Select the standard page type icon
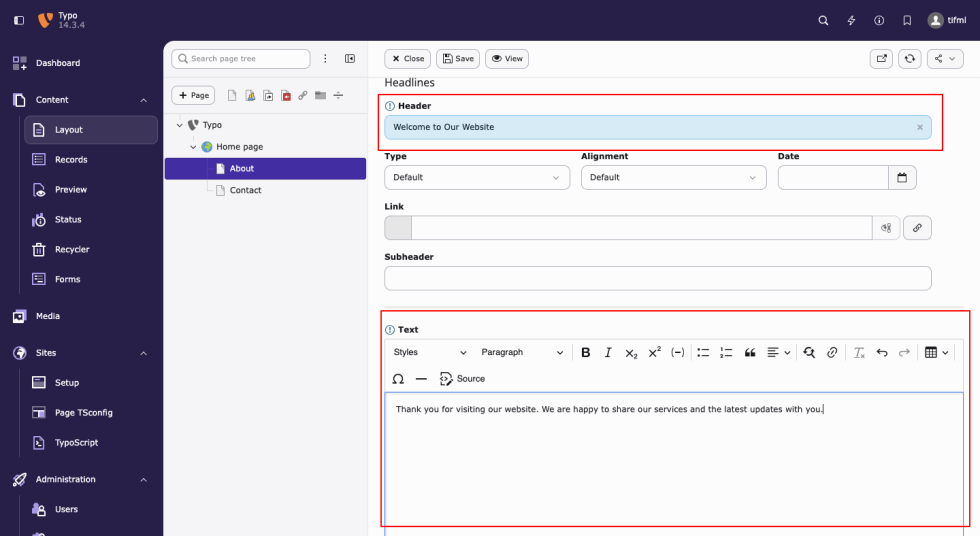Image resolution: width=980 pixels, height=536 pixels. coord(232,96)
